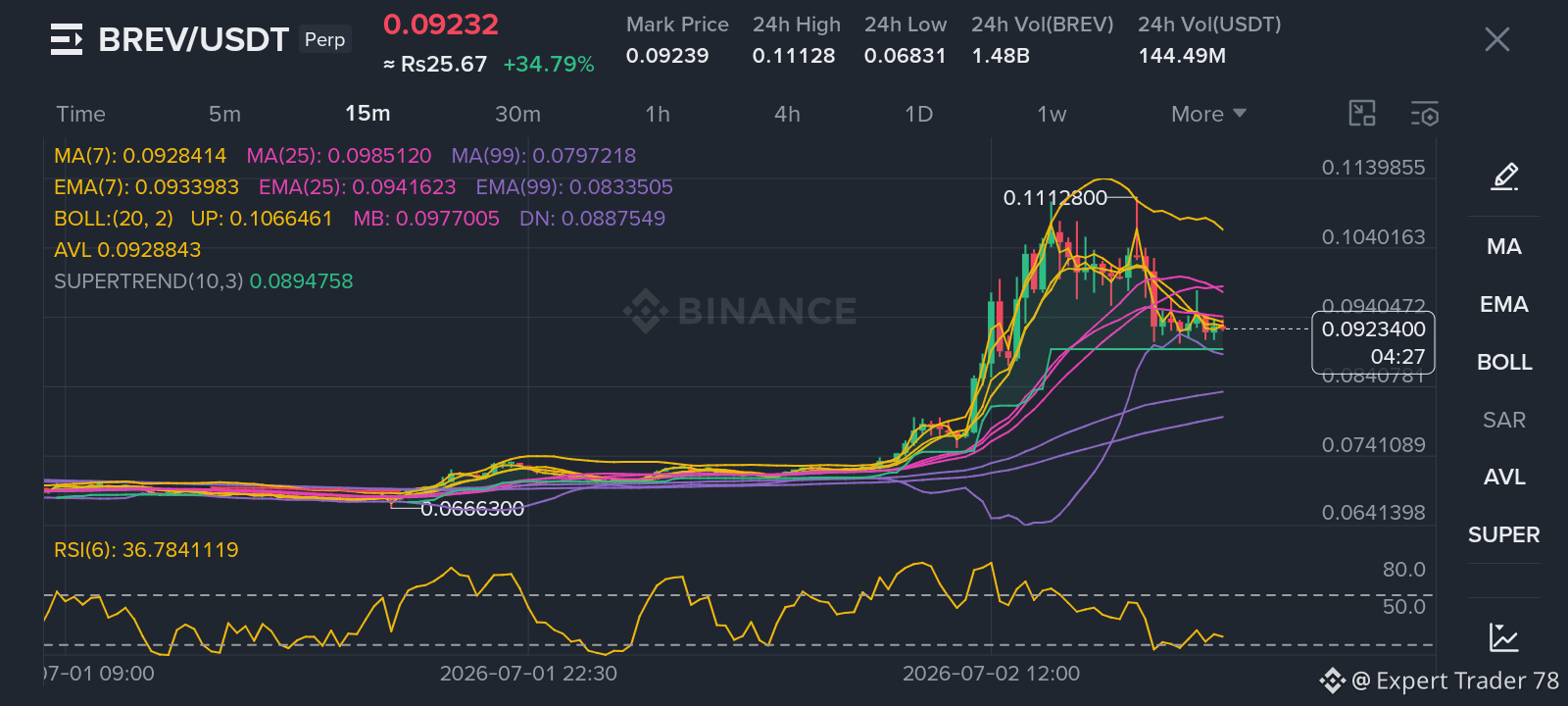The height and width of the screenshot is (706, 1568).
Task: Click the 24h Vol(USDT) 144.49M value
Action: point(1182,56)
